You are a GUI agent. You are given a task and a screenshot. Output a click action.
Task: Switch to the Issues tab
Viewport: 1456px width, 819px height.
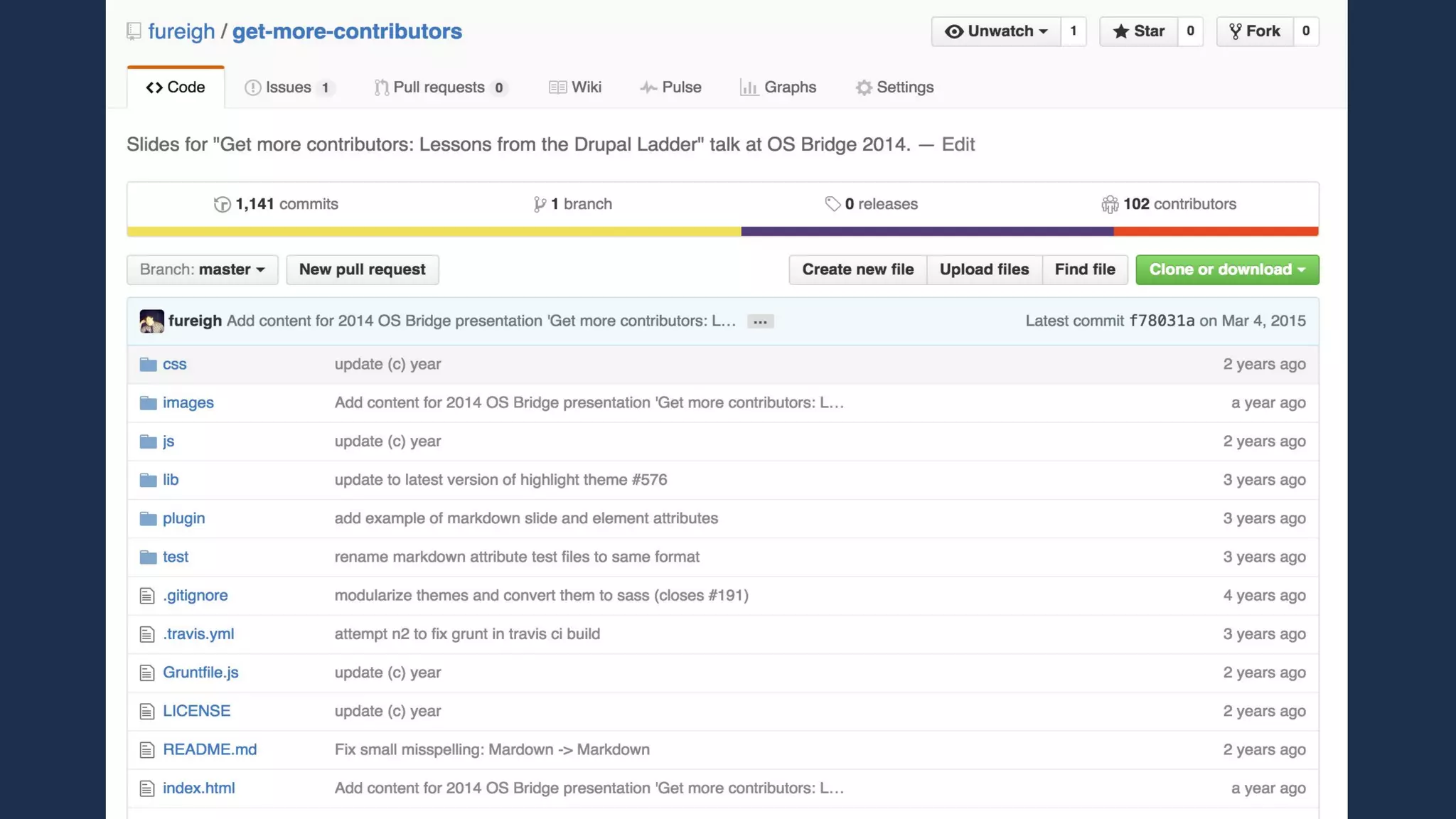pyautogui.click(x=287, y=87)
